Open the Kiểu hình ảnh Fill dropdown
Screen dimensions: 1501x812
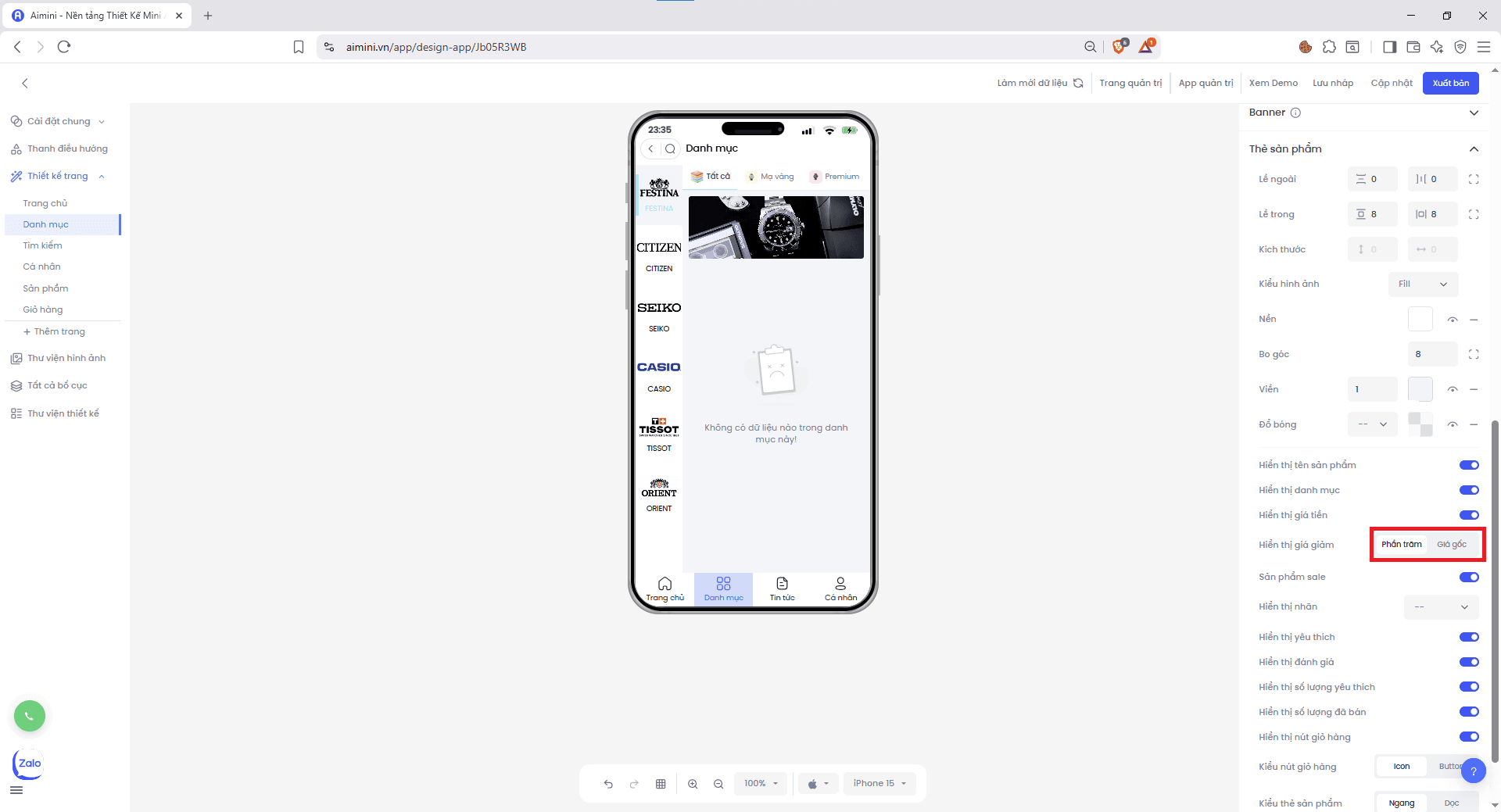pos(1423,284)
